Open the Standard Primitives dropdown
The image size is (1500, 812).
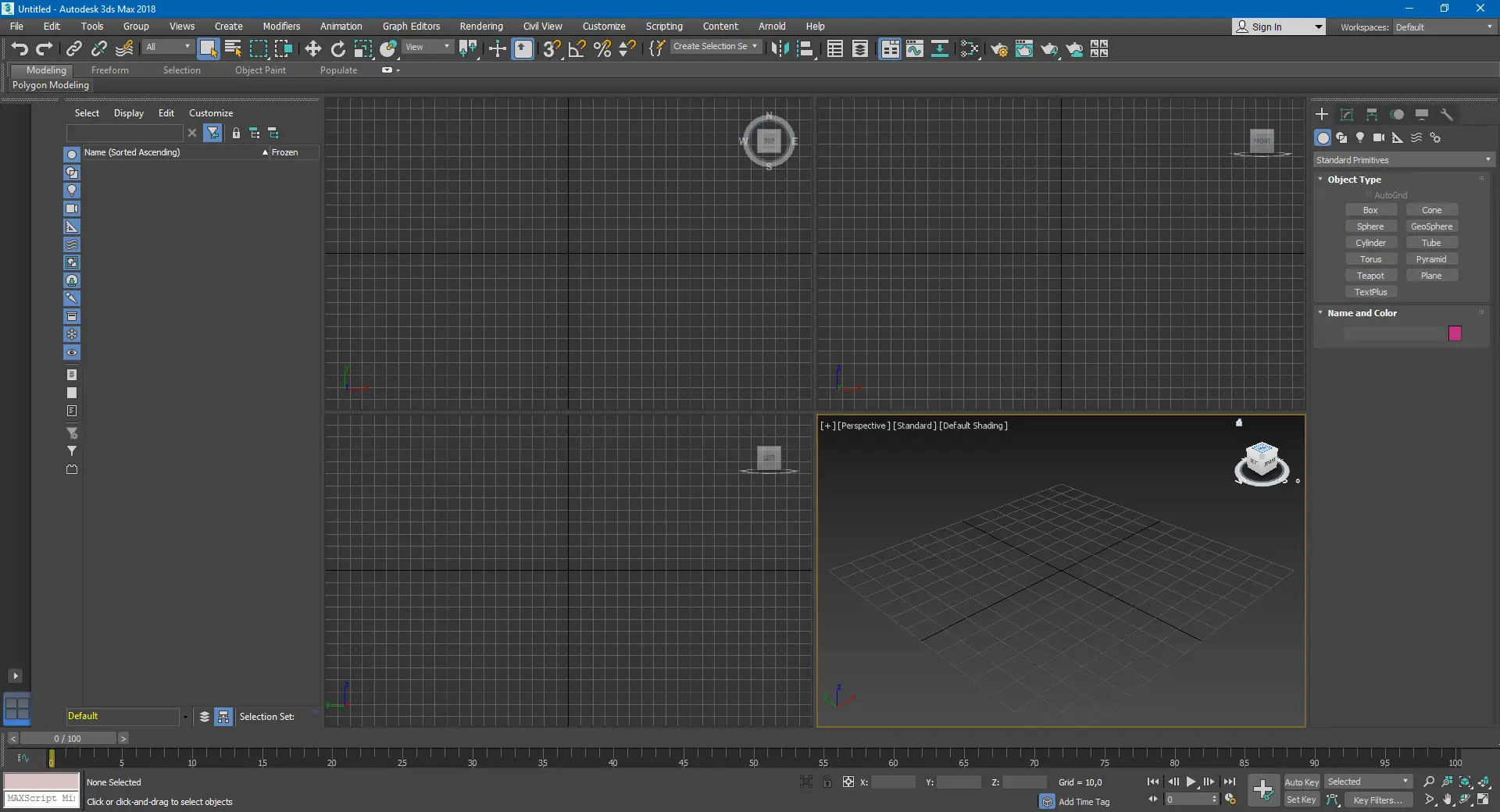[x=1403, y=160]
